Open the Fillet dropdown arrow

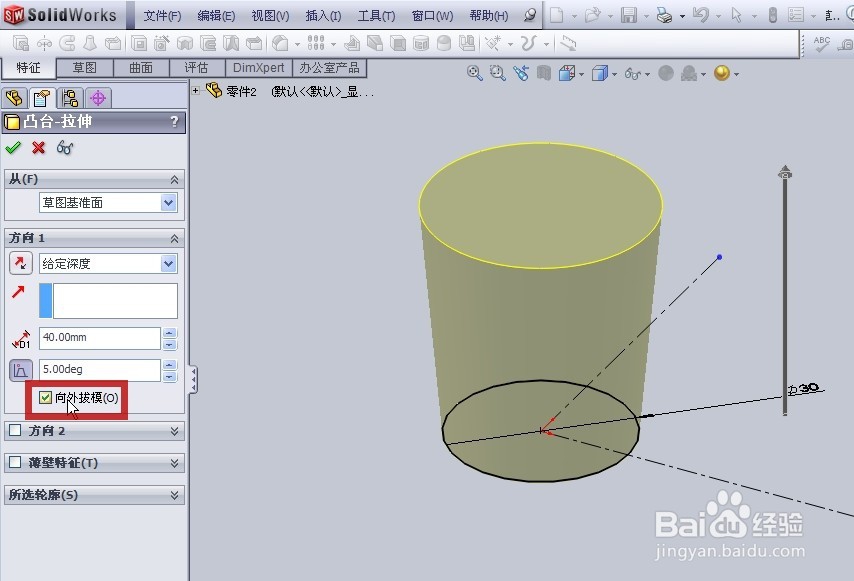(297, 44)
